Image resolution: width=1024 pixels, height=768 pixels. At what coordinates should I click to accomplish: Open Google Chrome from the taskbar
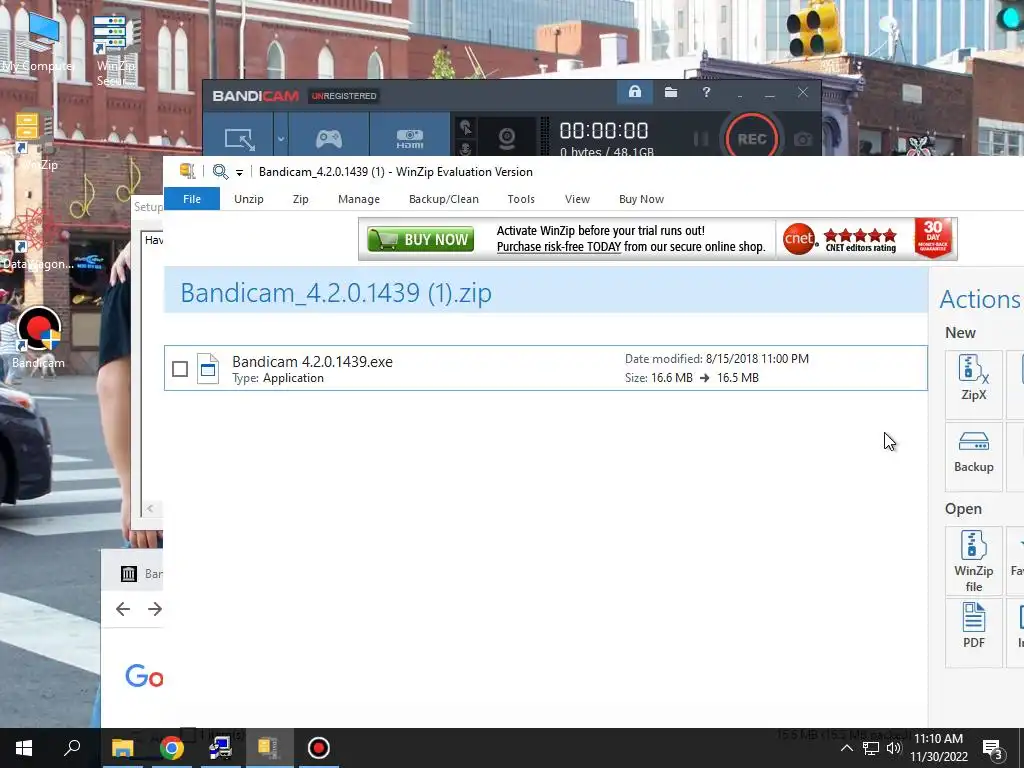pyautogui.click(x=171, y=748)
